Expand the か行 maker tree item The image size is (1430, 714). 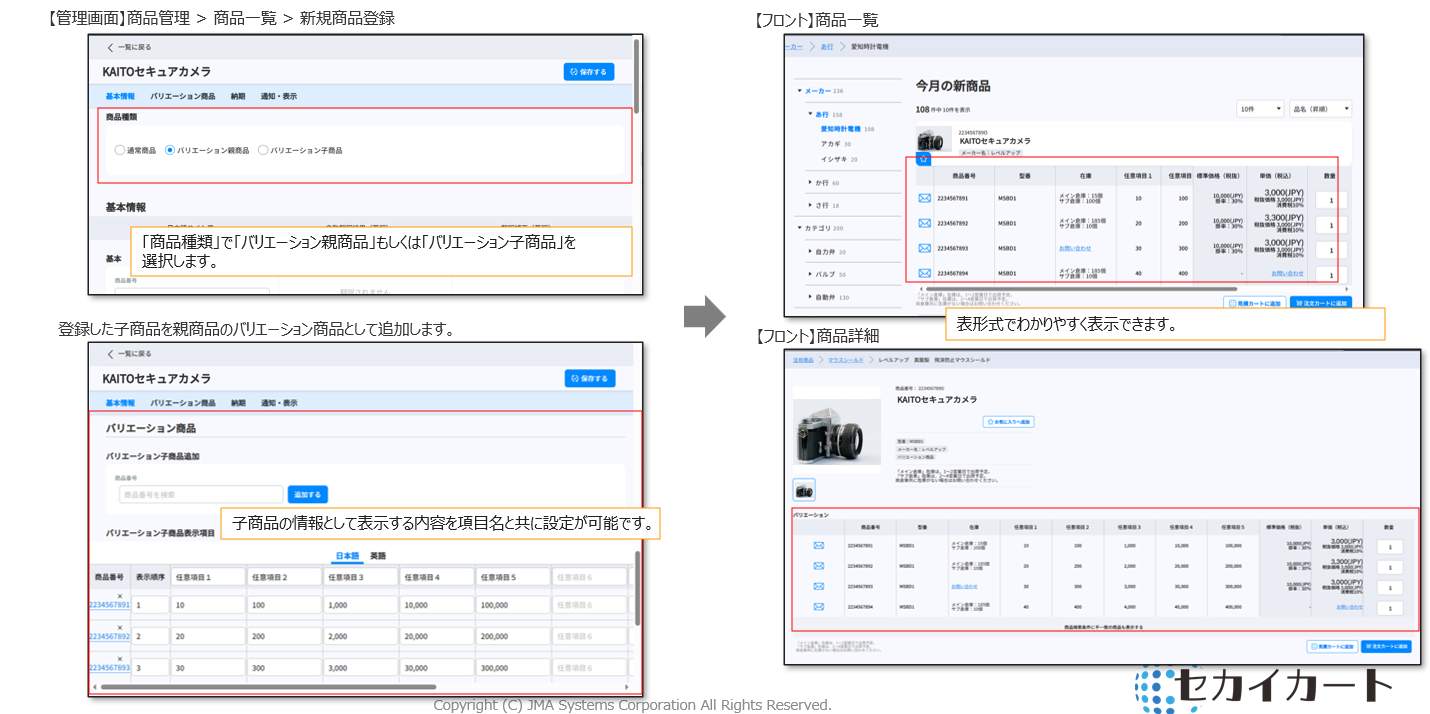tap(811, 183)
